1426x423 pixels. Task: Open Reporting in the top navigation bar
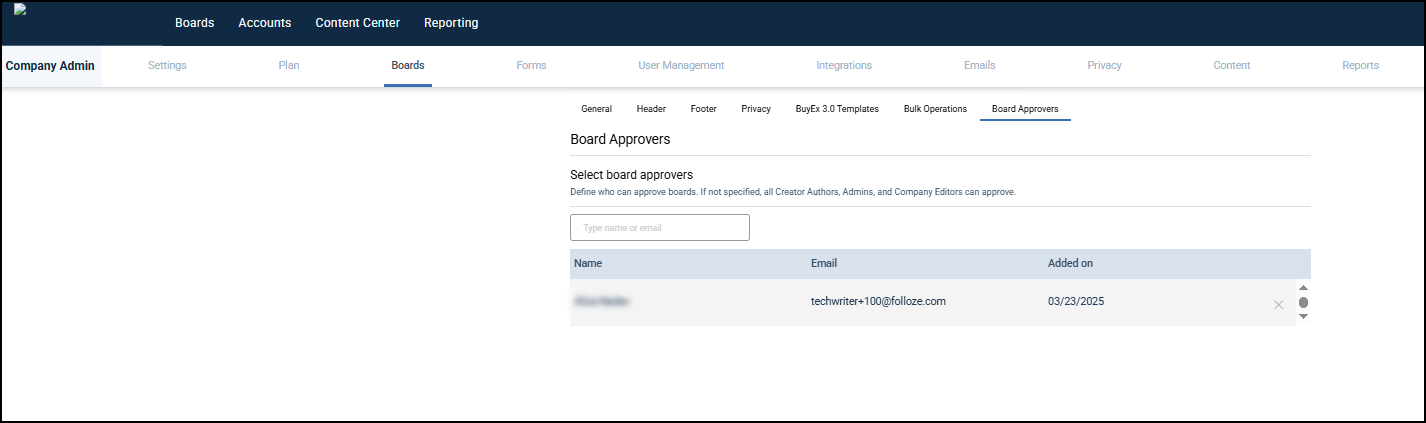point(451,23)
